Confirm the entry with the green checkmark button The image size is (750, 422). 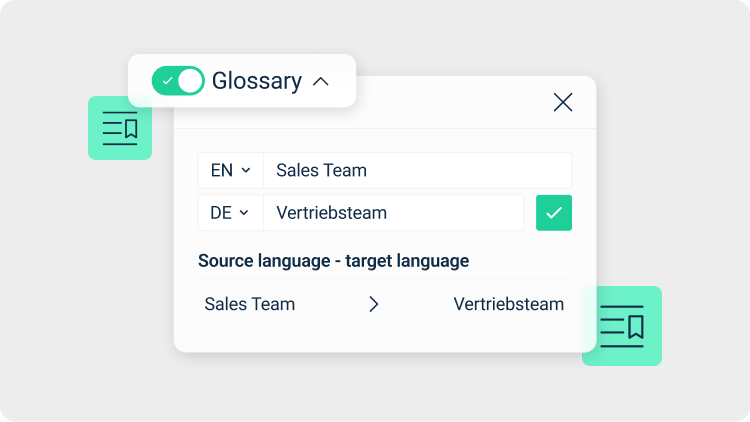[554, 212]
